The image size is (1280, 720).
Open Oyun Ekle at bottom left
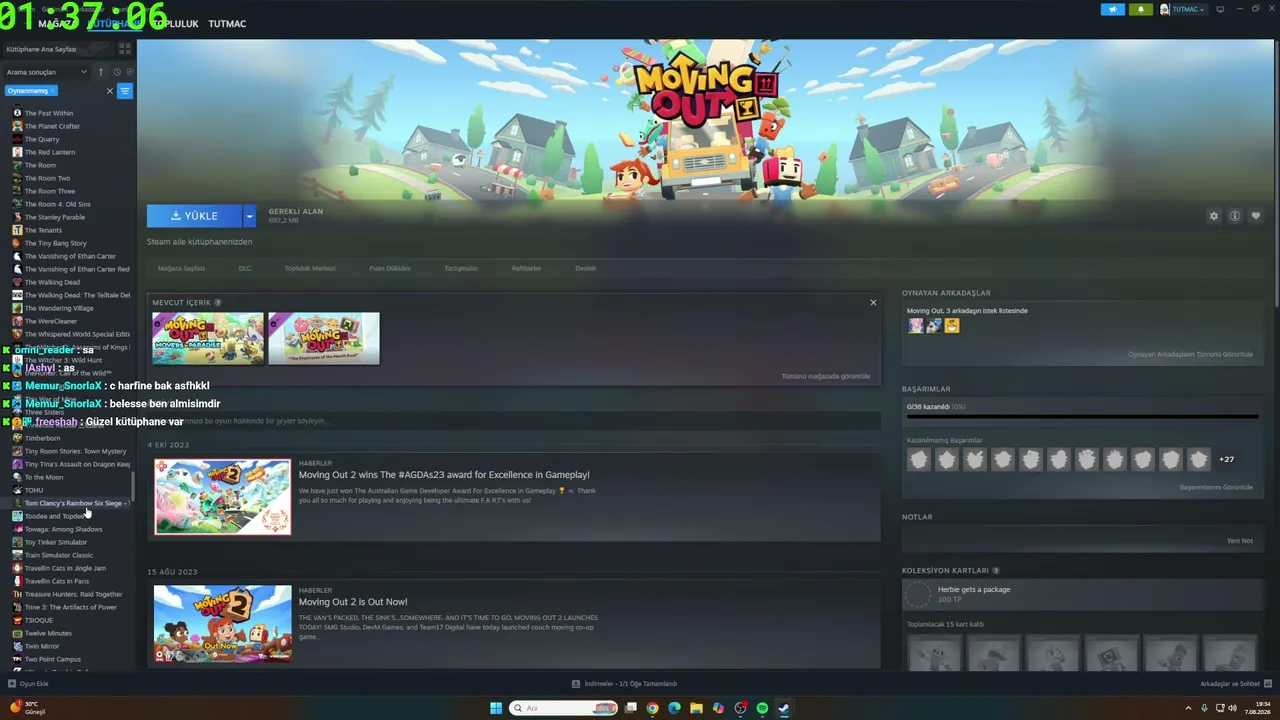pos(28,684)
